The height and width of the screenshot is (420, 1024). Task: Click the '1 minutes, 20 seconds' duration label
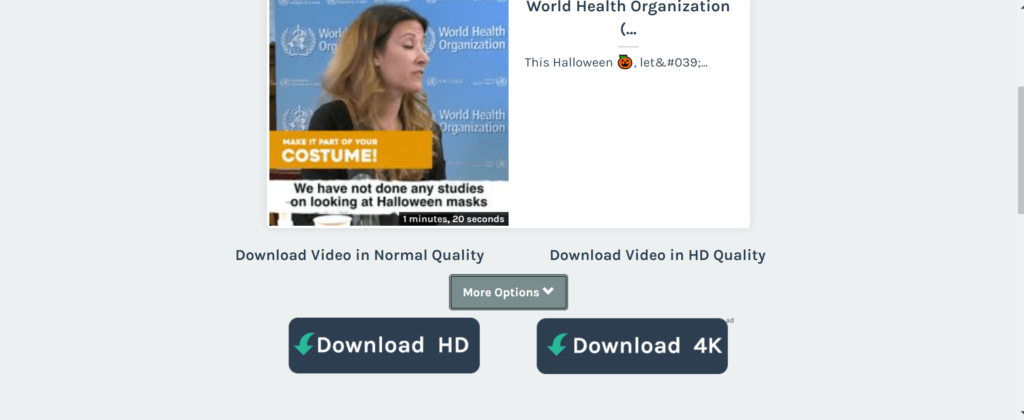click(x=453, y=219)
